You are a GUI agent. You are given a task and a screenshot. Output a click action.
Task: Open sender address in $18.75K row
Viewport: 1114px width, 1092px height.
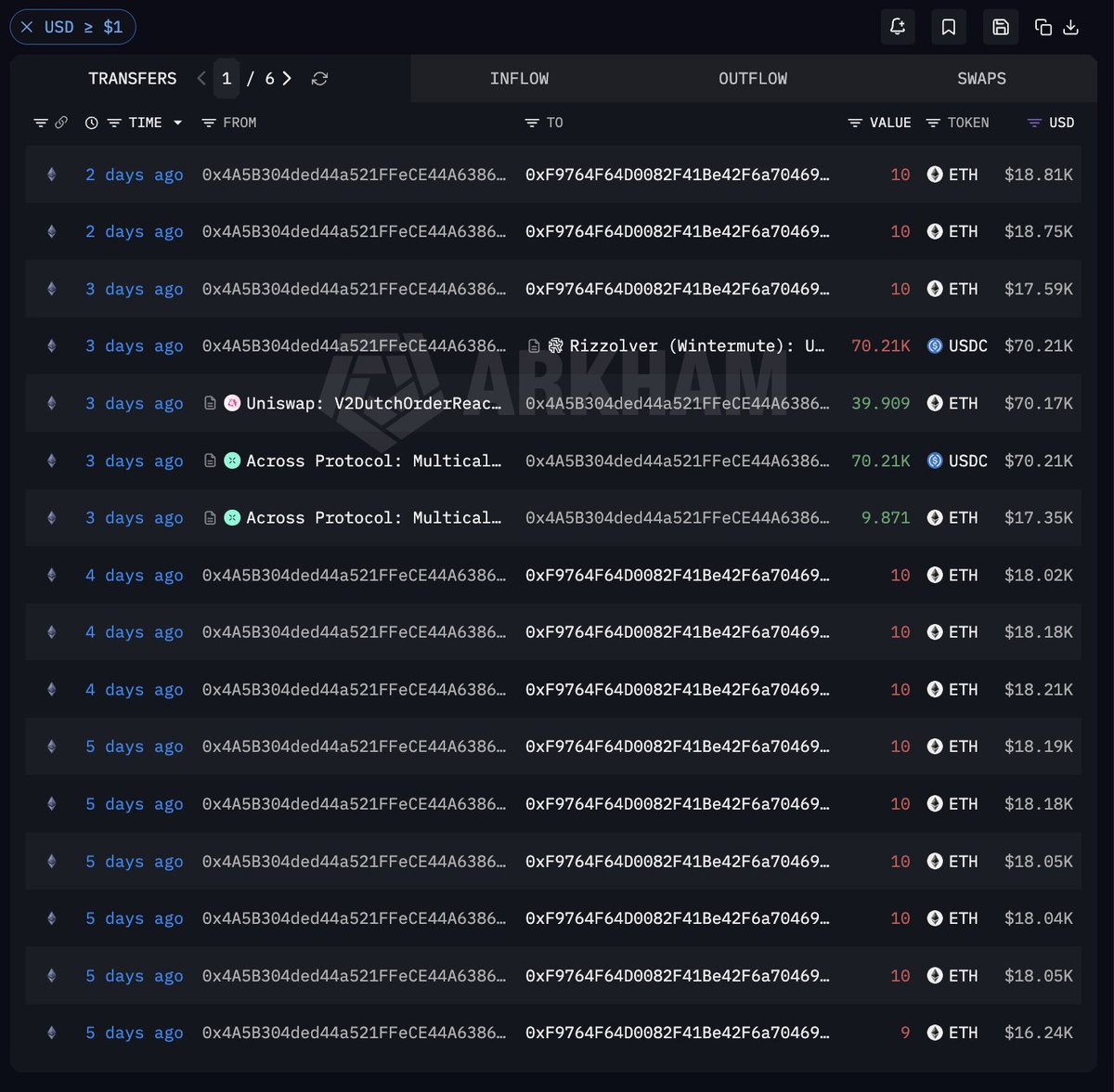[355, 232]
